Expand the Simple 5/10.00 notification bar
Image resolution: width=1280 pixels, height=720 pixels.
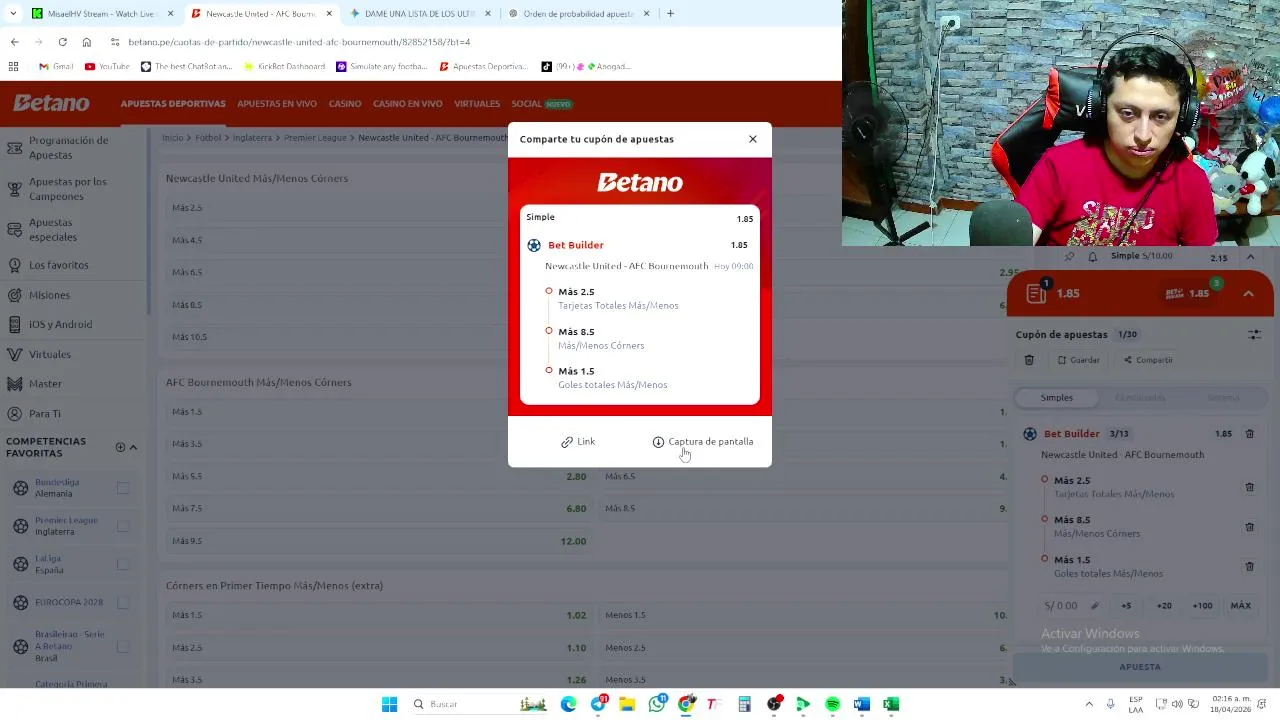click(1250, 257)
